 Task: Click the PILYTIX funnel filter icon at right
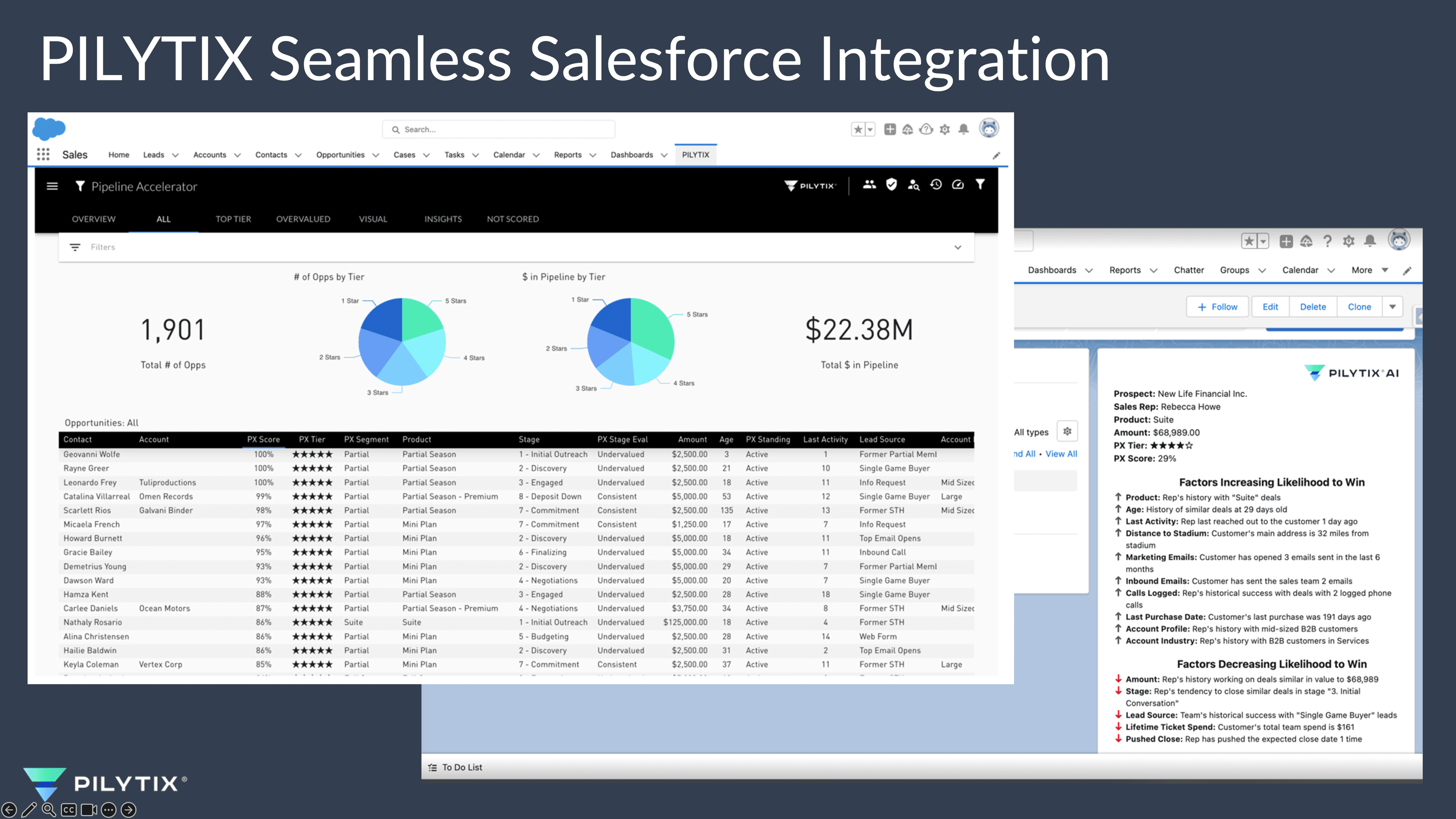(x=980, y=184)
